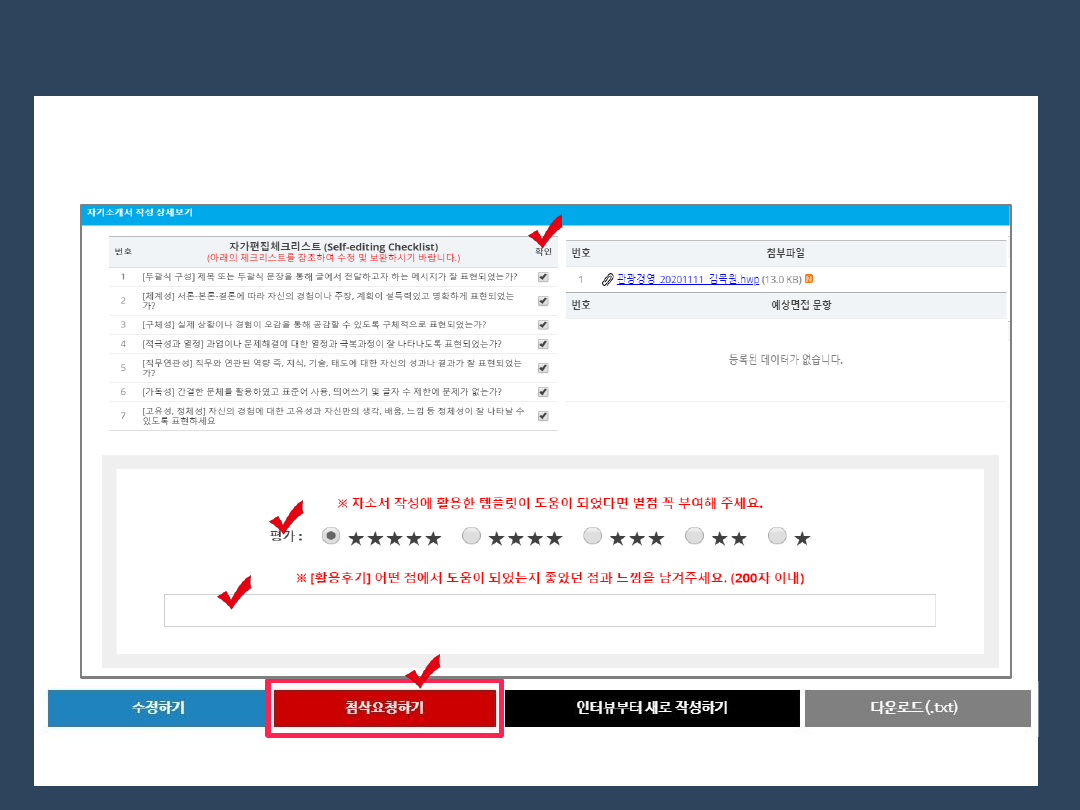Uncheck checklist item 4 (적극성과 열정)
Image resolution: width=1080 pixels, height=810 pixels.
point(543,344)
